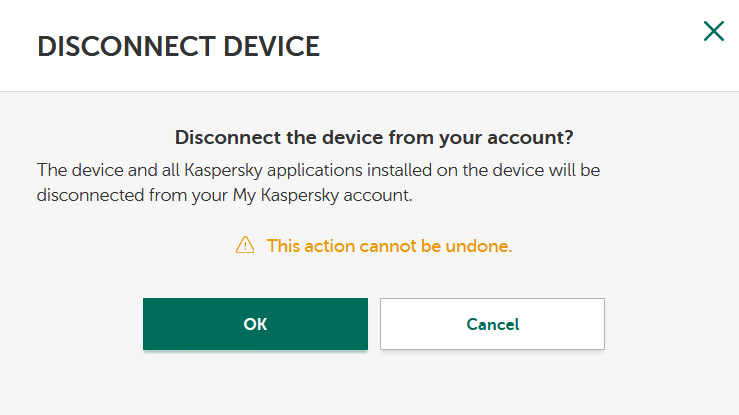Select the DISCONNECT DEVICE title text
Screen dimensions: 739x415
tap(179, 47)
